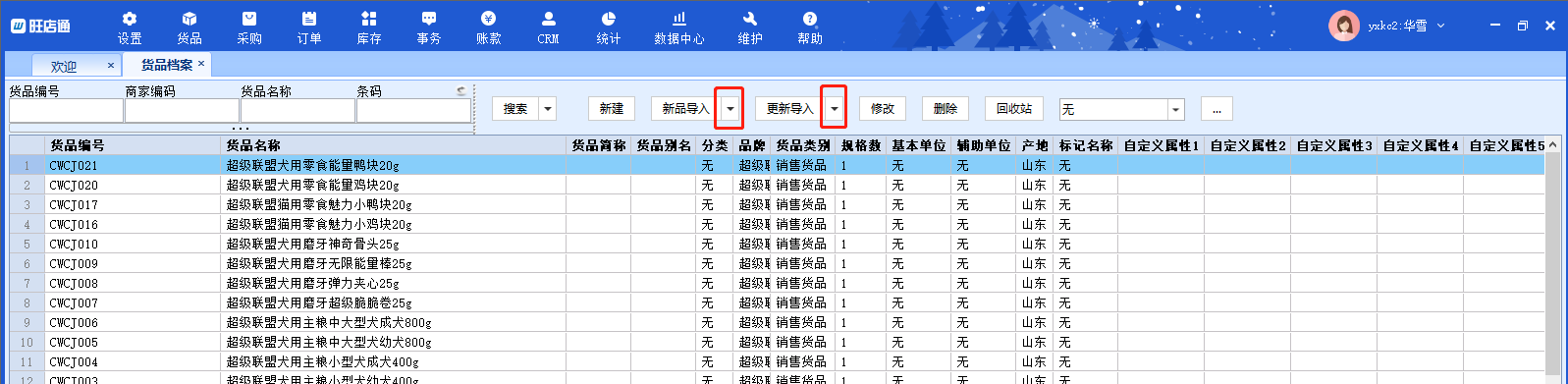The width and height of the screenshot is (1568, 384).
Task: Expand the 新品导入 dropdown arrow
Action: click(730, 109)
